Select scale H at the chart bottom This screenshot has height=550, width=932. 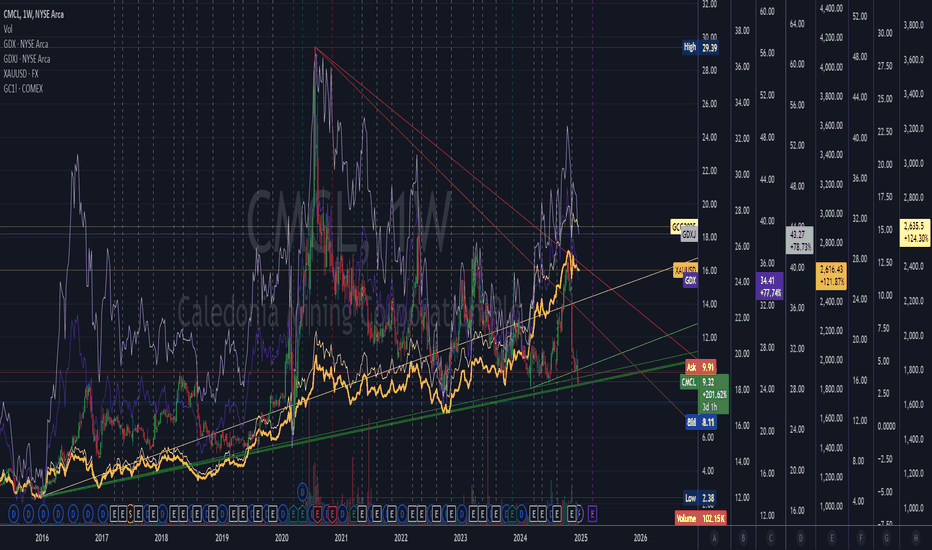point(915,538)
